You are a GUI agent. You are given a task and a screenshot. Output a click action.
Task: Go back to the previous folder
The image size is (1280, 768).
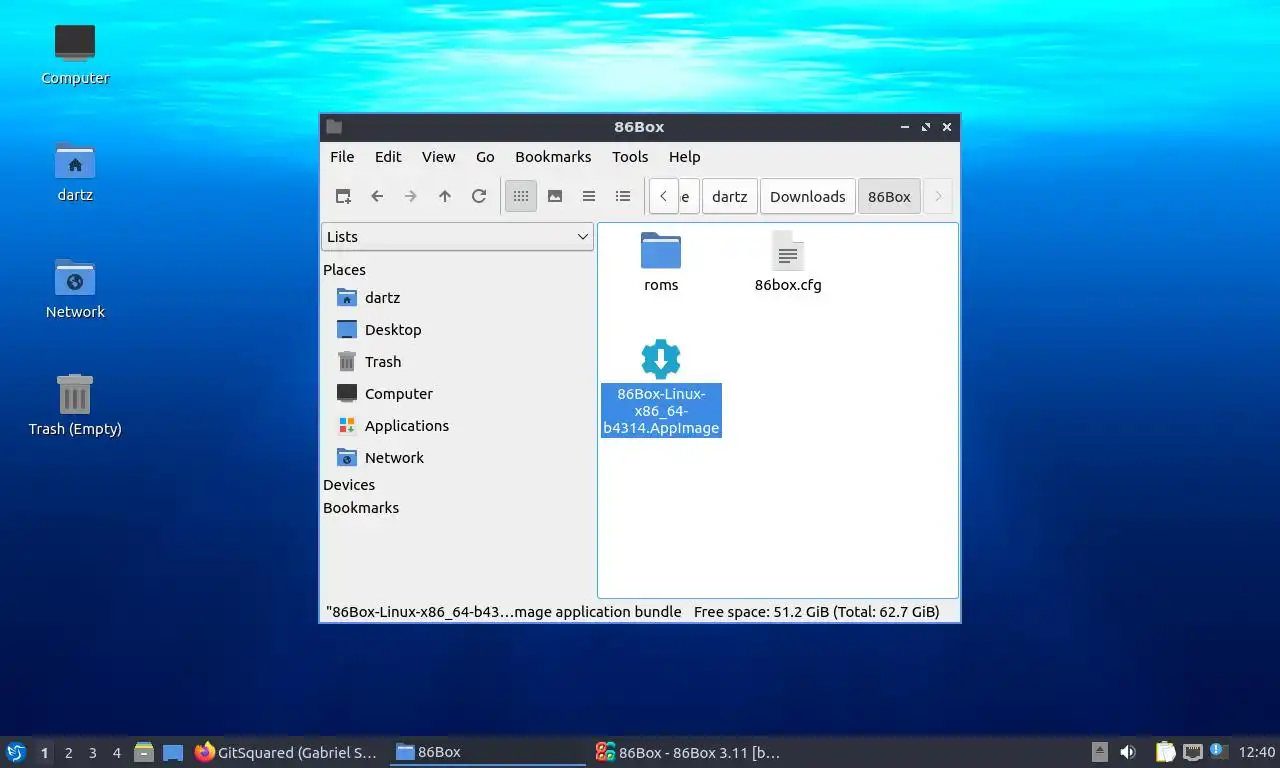pyautogui.click(x=377, y=196)
